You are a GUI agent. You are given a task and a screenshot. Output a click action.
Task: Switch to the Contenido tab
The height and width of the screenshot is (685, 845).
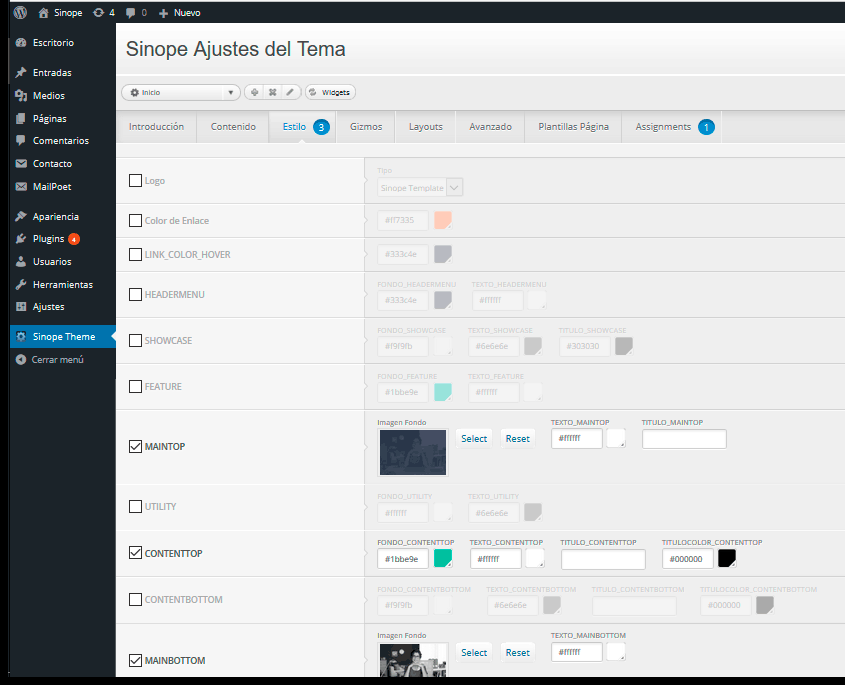pyautogui.click(x=233, y=127)
